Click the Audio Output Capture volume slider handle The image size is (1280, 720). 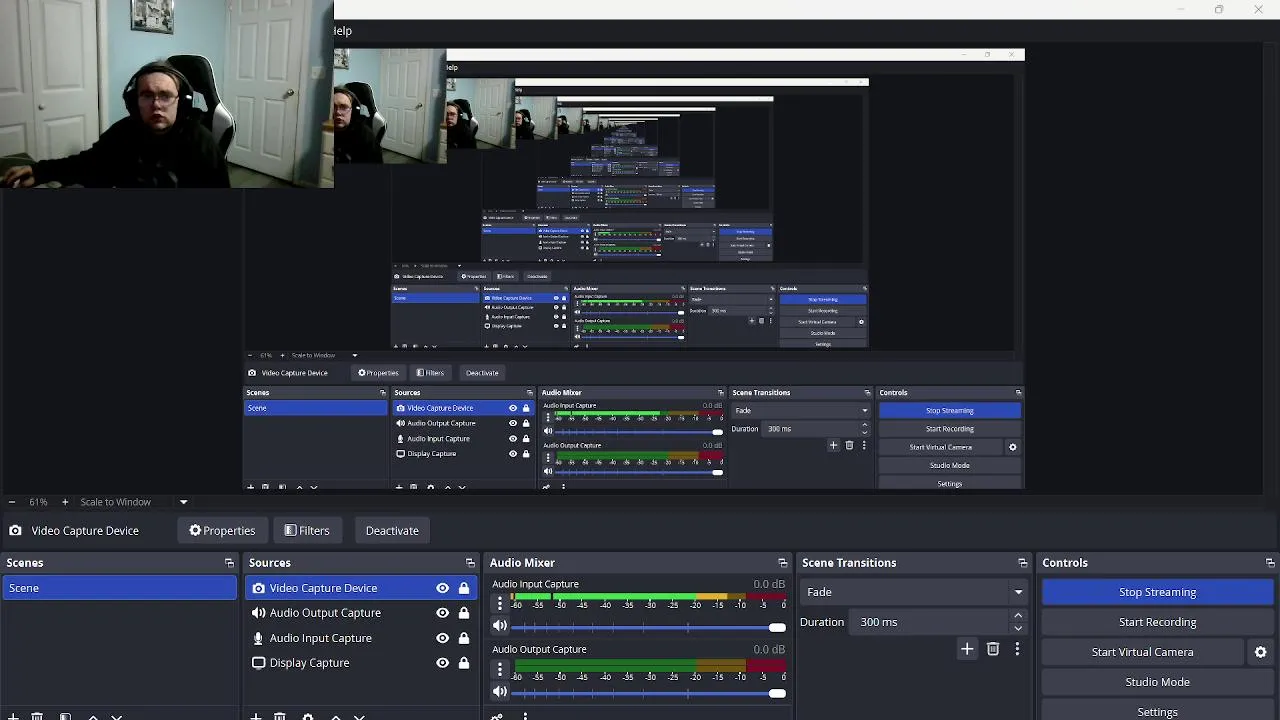[x=777, y=693]
